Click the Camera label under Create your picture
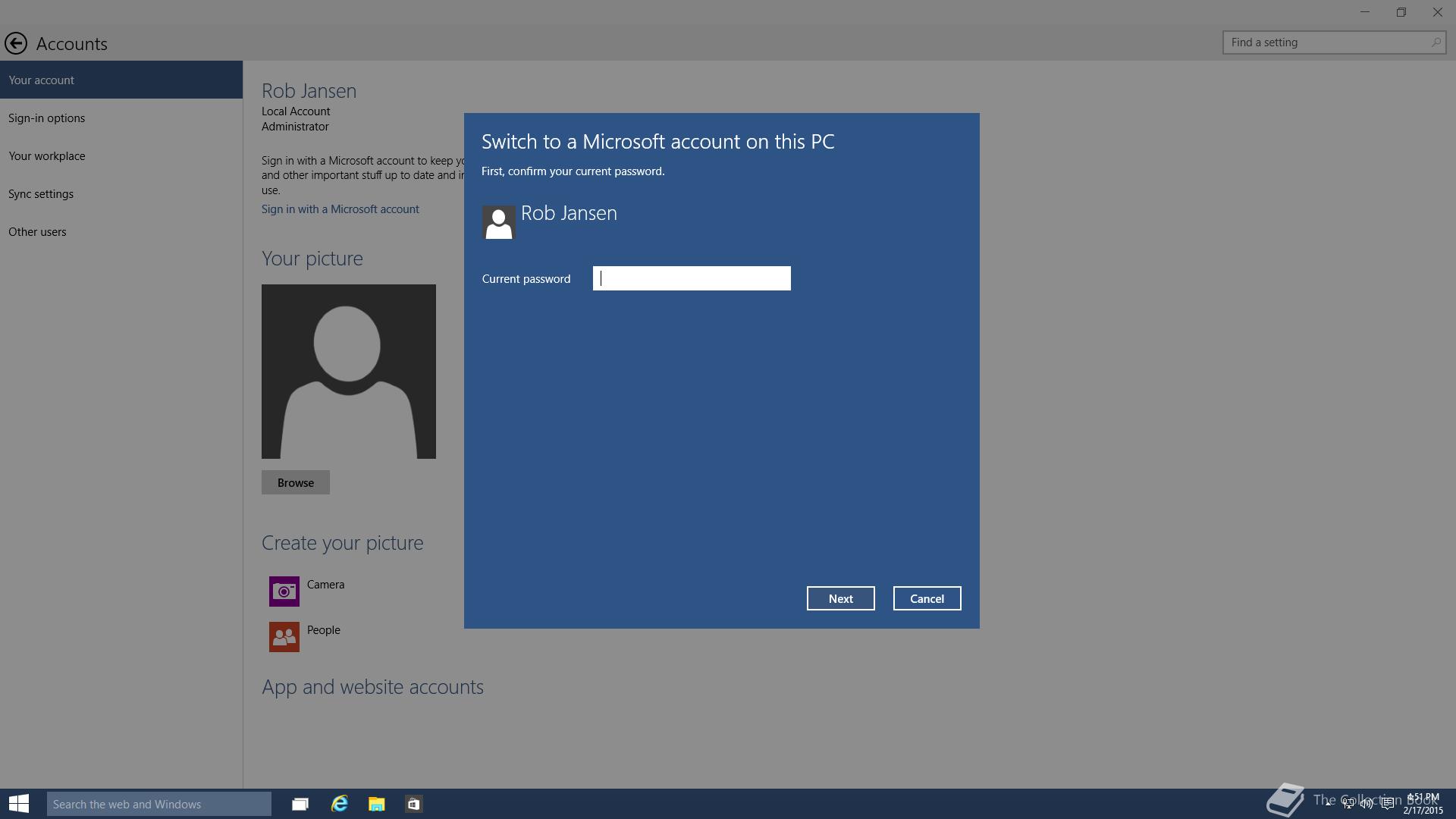 click(x=325, y=584)
